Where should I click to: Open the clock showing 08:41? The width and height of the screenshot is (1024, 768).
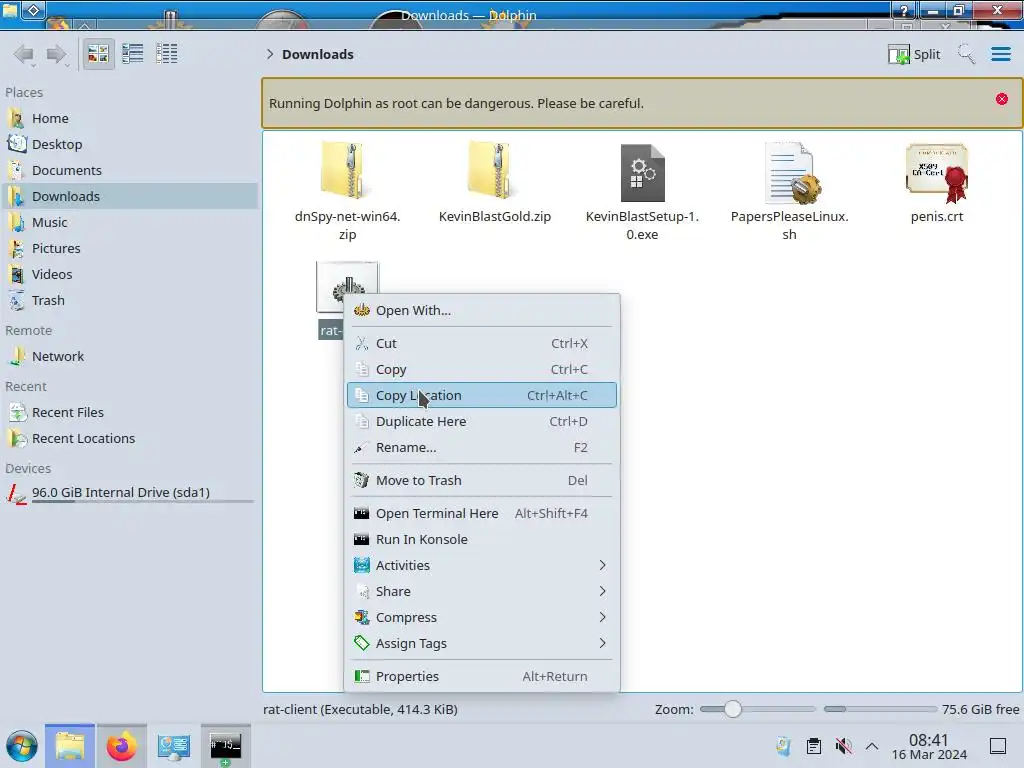coord(929,747)
